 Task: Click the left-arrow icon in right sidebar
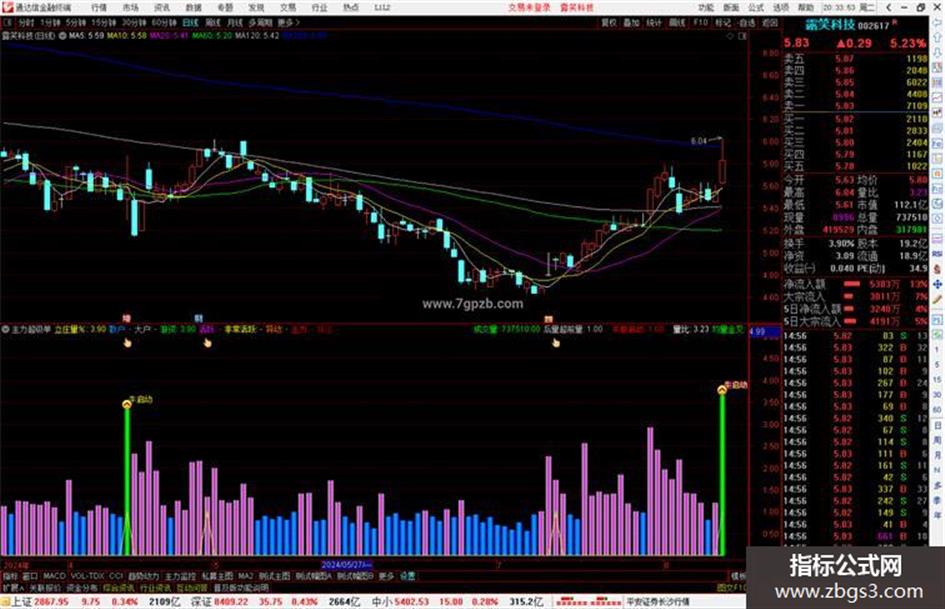pyautogui.click(x=938, y=24)
